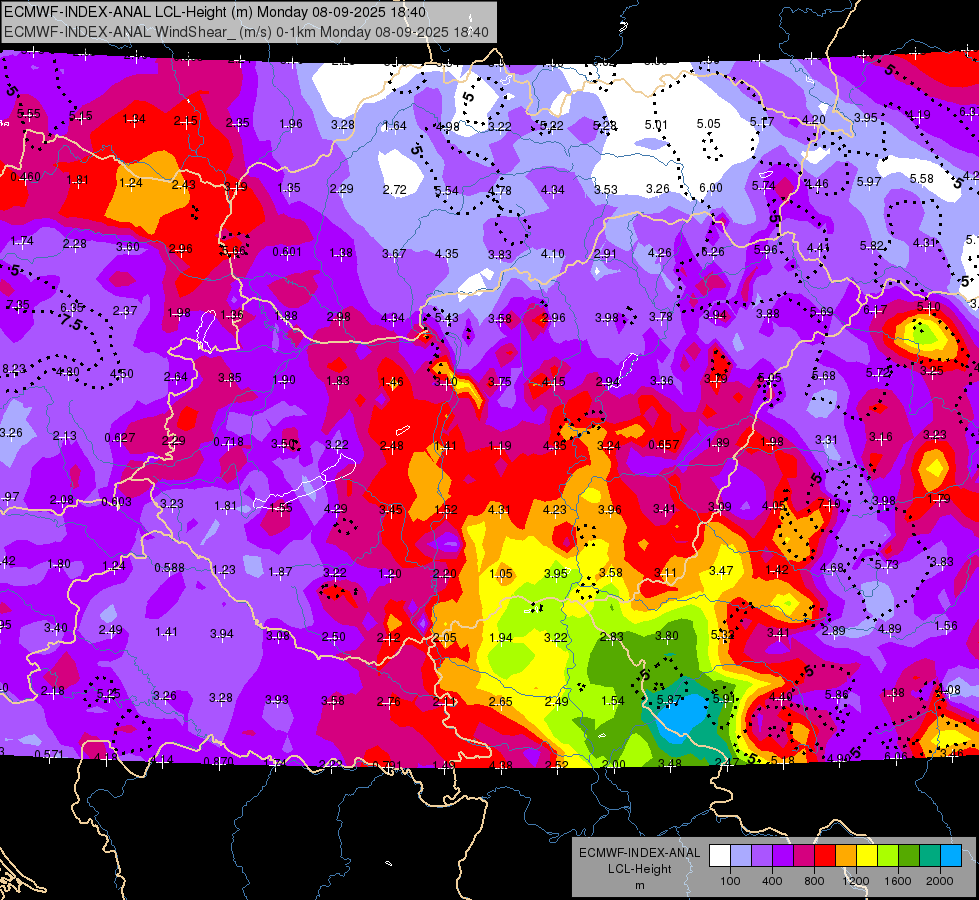
Task: Click the wind shear value 8.23
Action: [14, 369]
